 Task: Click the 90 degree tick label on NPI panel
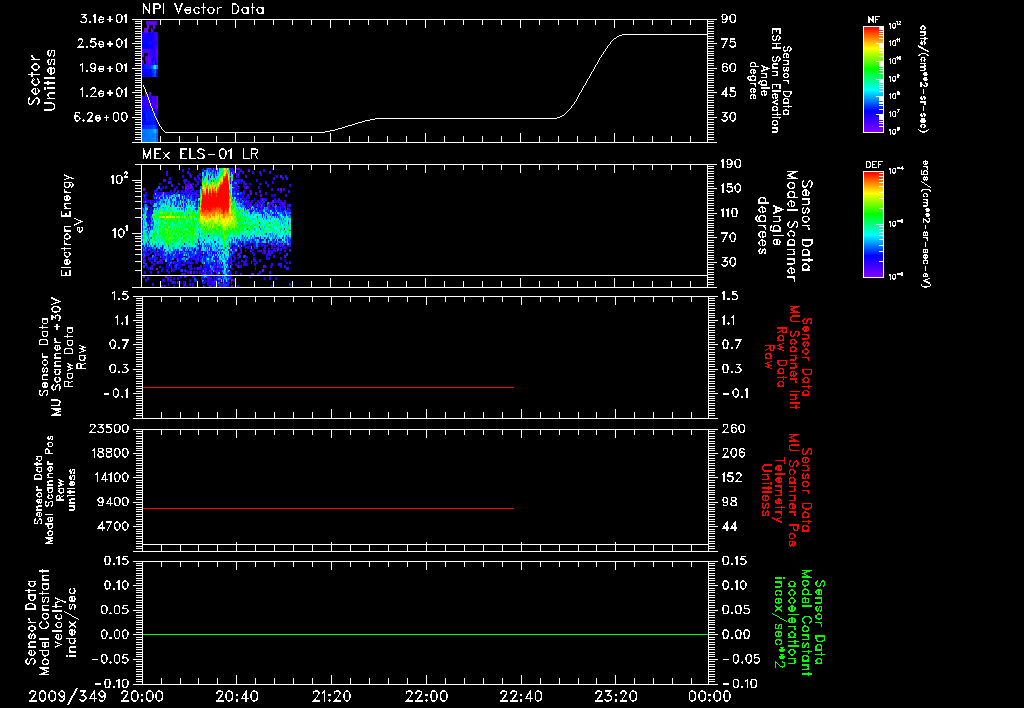(x=729, y=19)
